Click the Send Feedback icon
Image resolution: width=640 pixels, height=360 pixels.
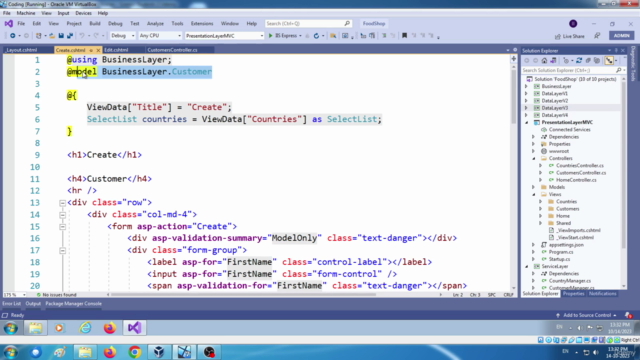597,36
